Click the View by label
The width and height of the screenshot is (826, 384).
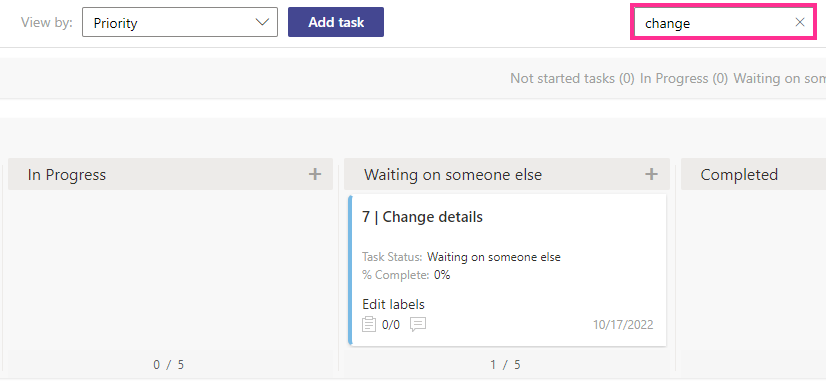tap(47, 23)
